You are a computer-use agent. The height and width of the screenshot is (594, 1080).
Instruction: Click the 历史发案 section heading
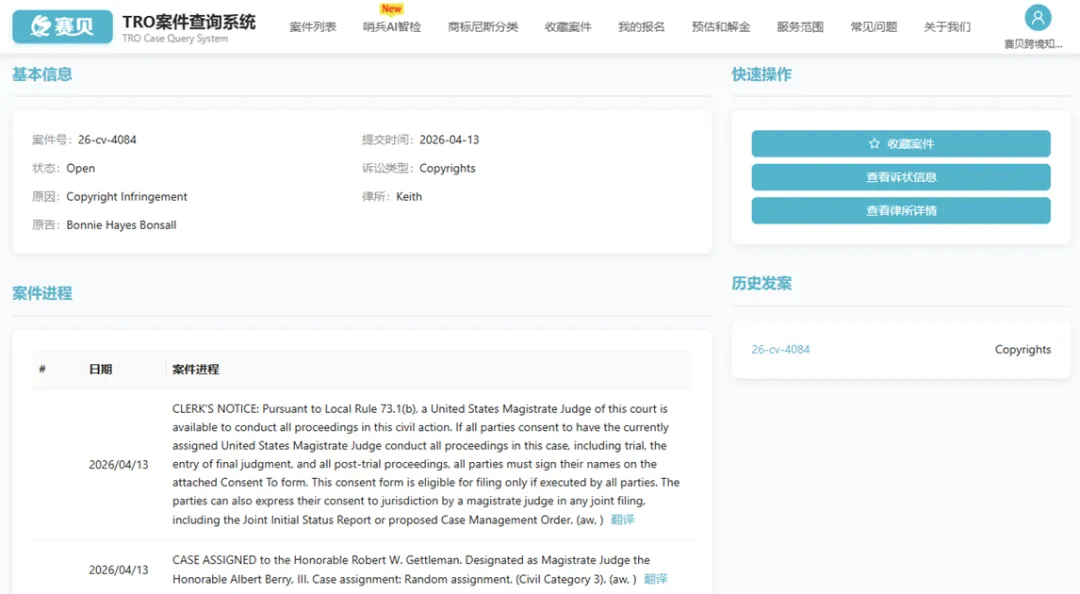tap(761, 283)
